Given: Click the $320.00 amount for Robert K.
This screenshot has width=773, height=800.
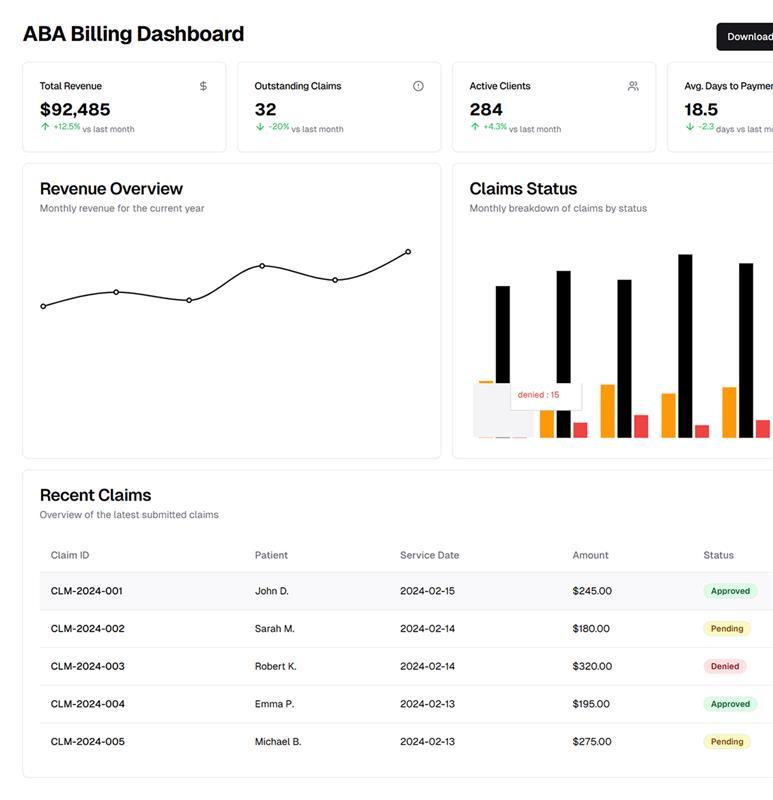Looking at the screenshot, I should point(592,666).
